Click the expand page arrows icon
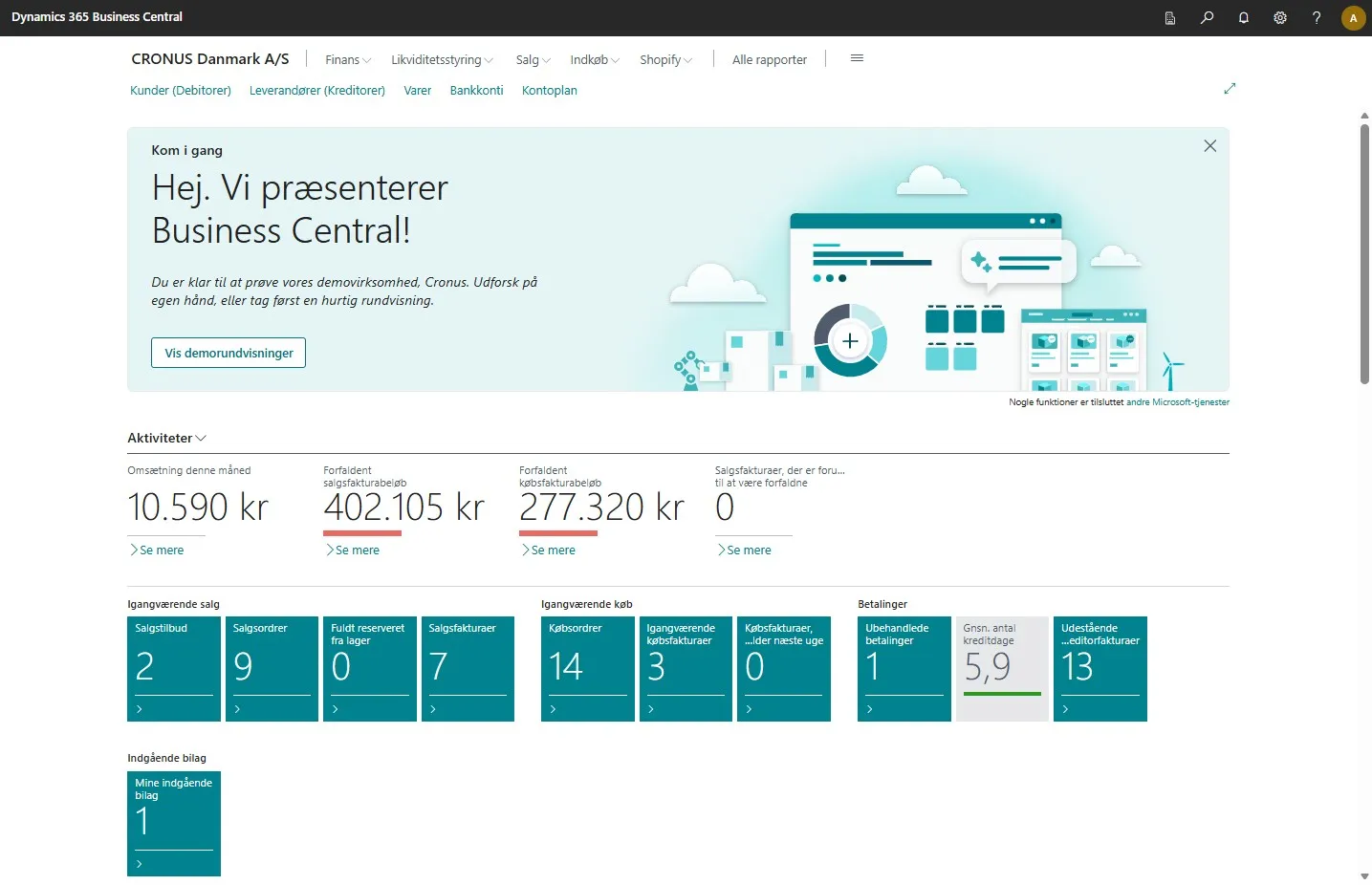 (x=1230, y=89)
